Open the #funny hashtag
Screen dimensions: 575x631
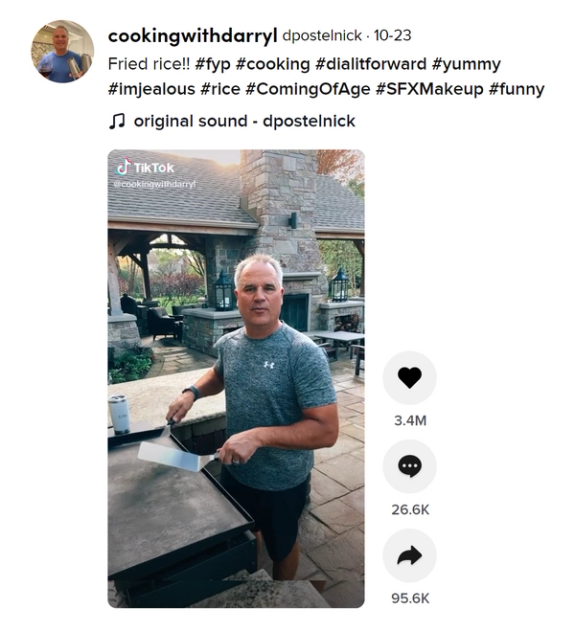pyautogui.click(x=516, y=89)
